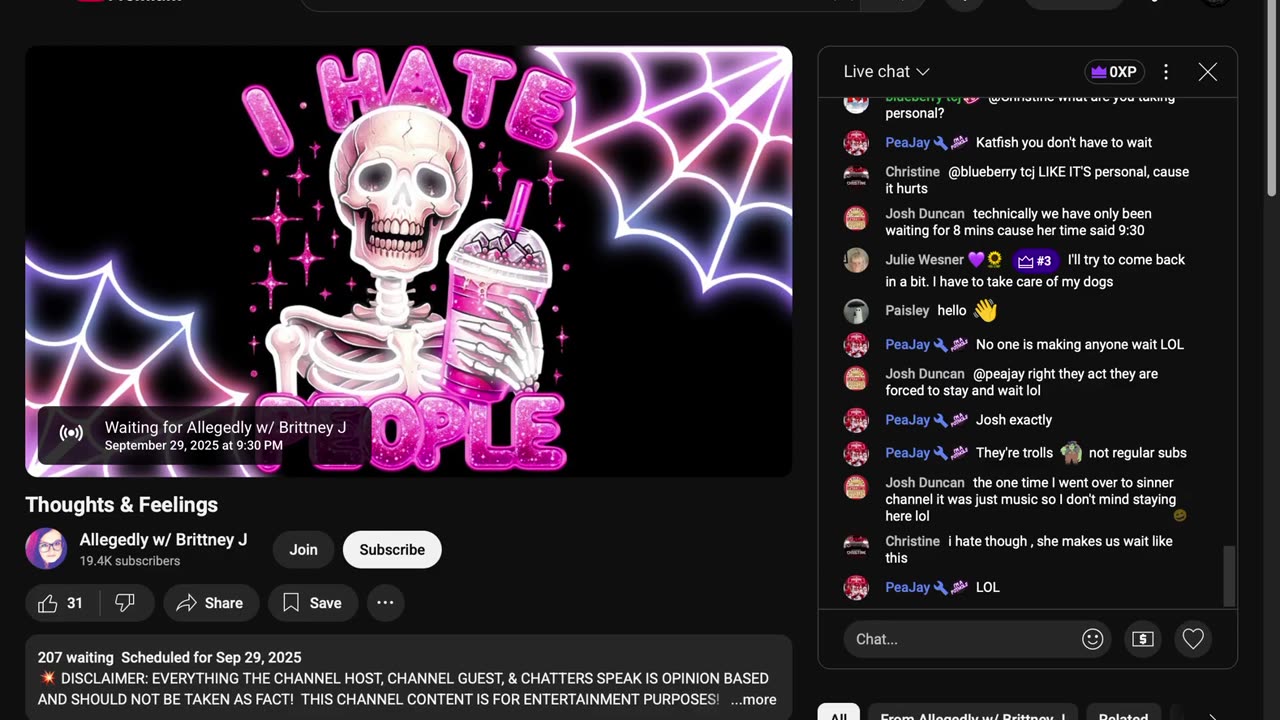
Task: Send a heart reaction in chat
Action: [x=1193, y=639]
